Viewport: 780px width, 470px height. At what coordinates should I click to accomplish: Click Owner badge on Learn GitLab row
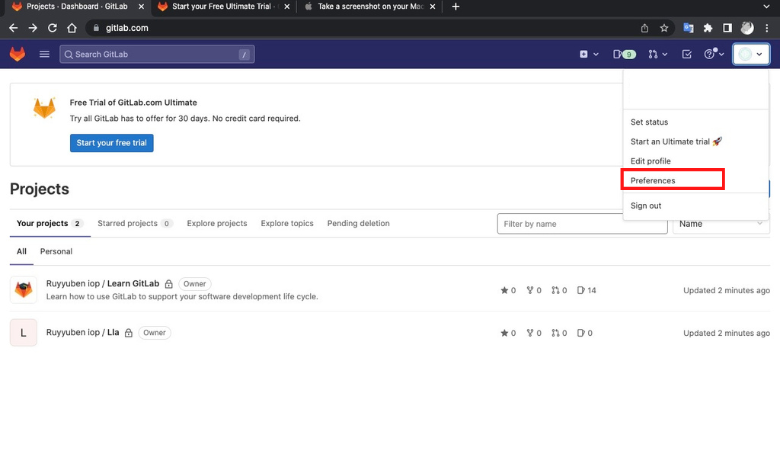coord(195,283)
